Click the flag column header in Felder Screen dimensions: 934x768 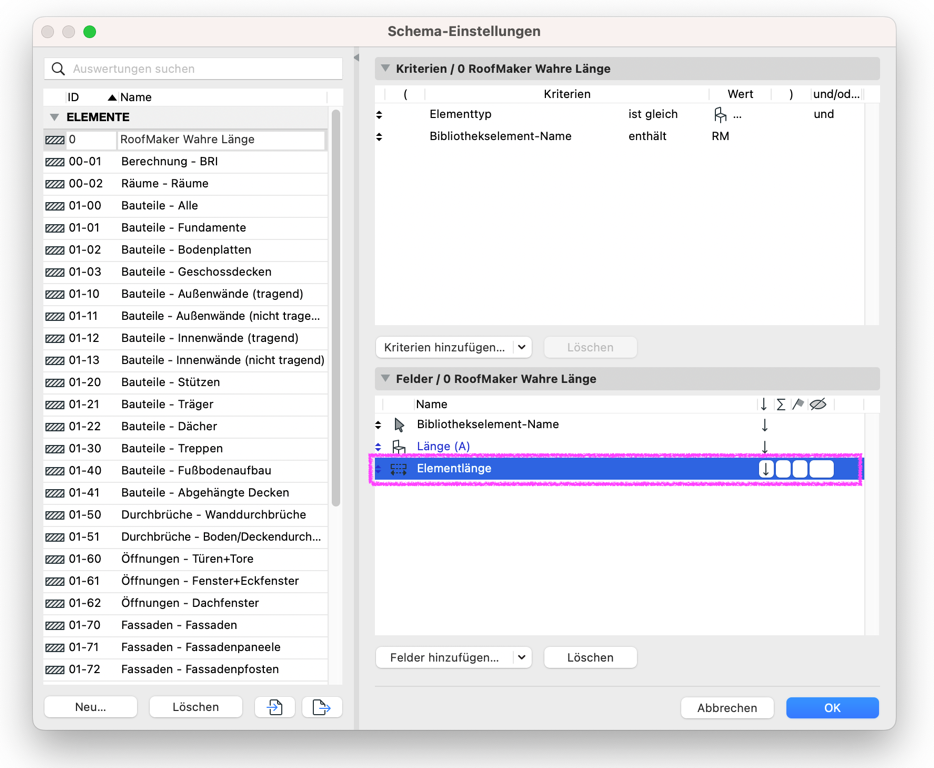point(798,405)
